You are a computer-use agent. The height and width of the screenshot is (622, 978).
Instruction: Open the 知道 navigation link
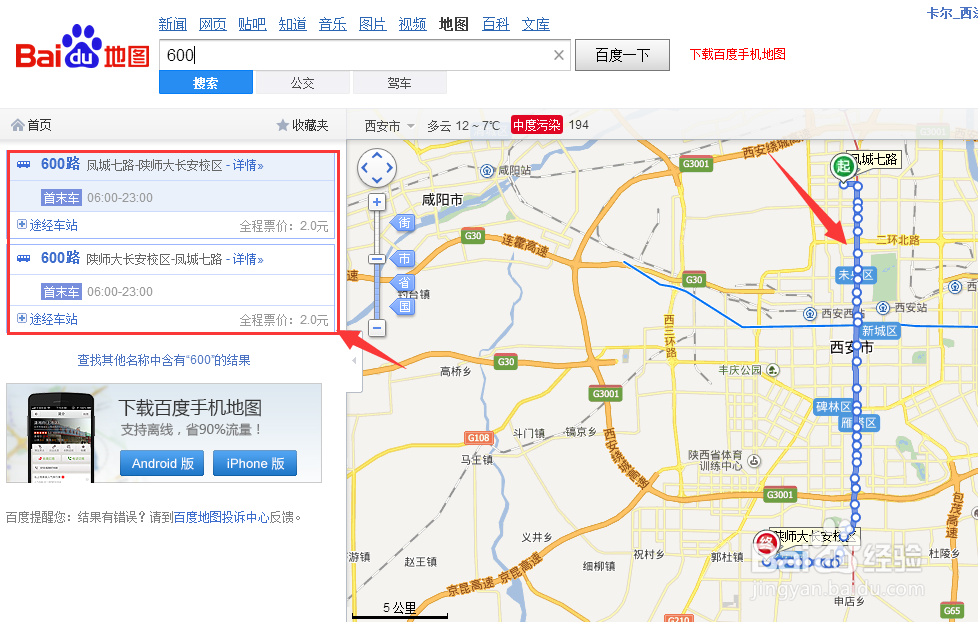[293, 24]
